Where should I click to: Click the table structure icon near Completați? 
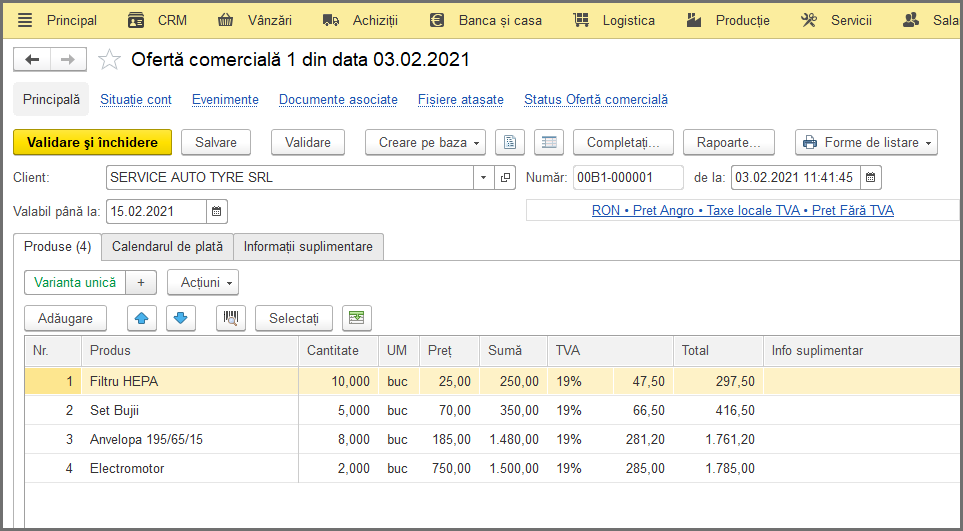549,142
